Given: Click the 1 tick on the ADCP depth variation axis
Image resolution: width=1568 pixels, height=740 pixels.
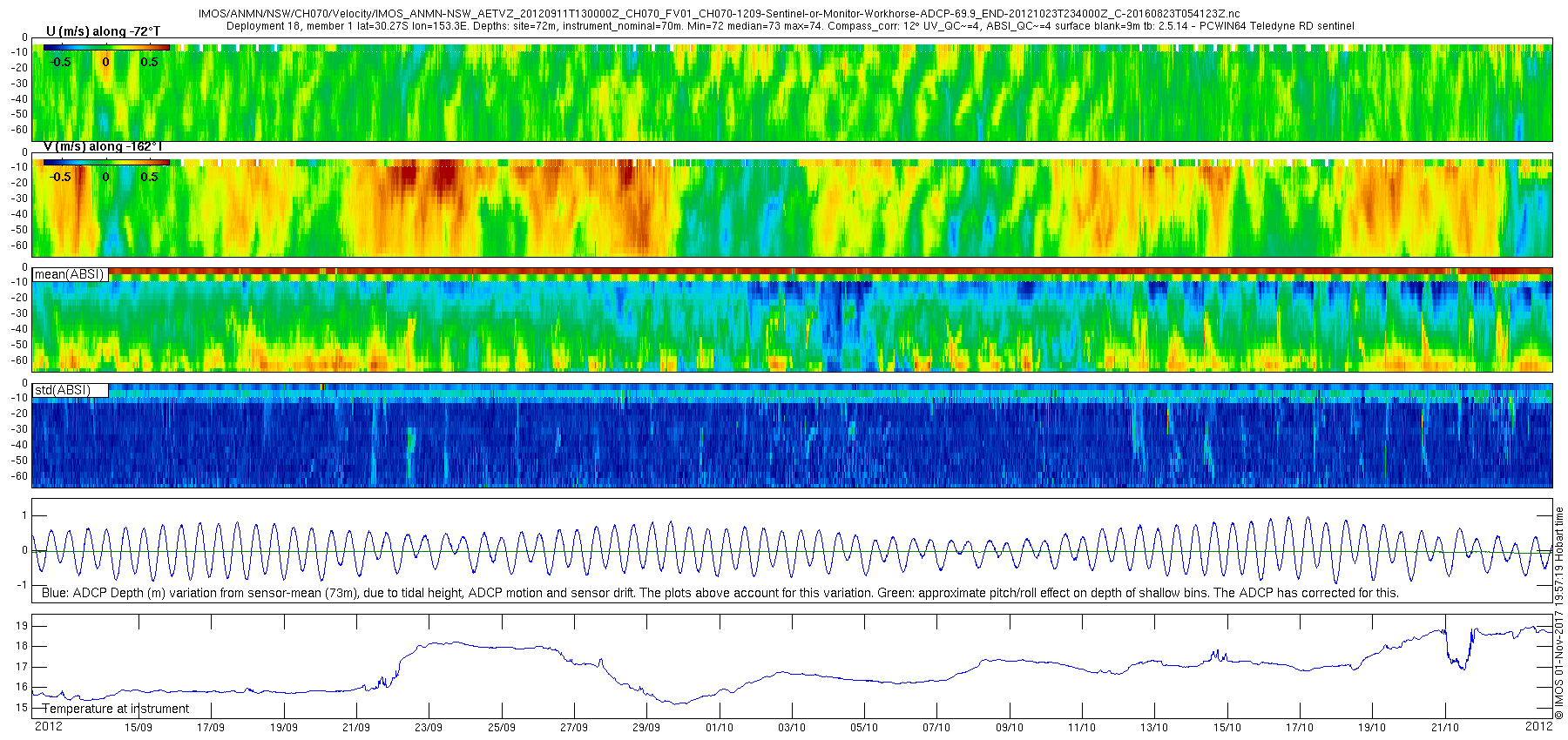Looking at the screenshot, I should click(x=24, y=516).
